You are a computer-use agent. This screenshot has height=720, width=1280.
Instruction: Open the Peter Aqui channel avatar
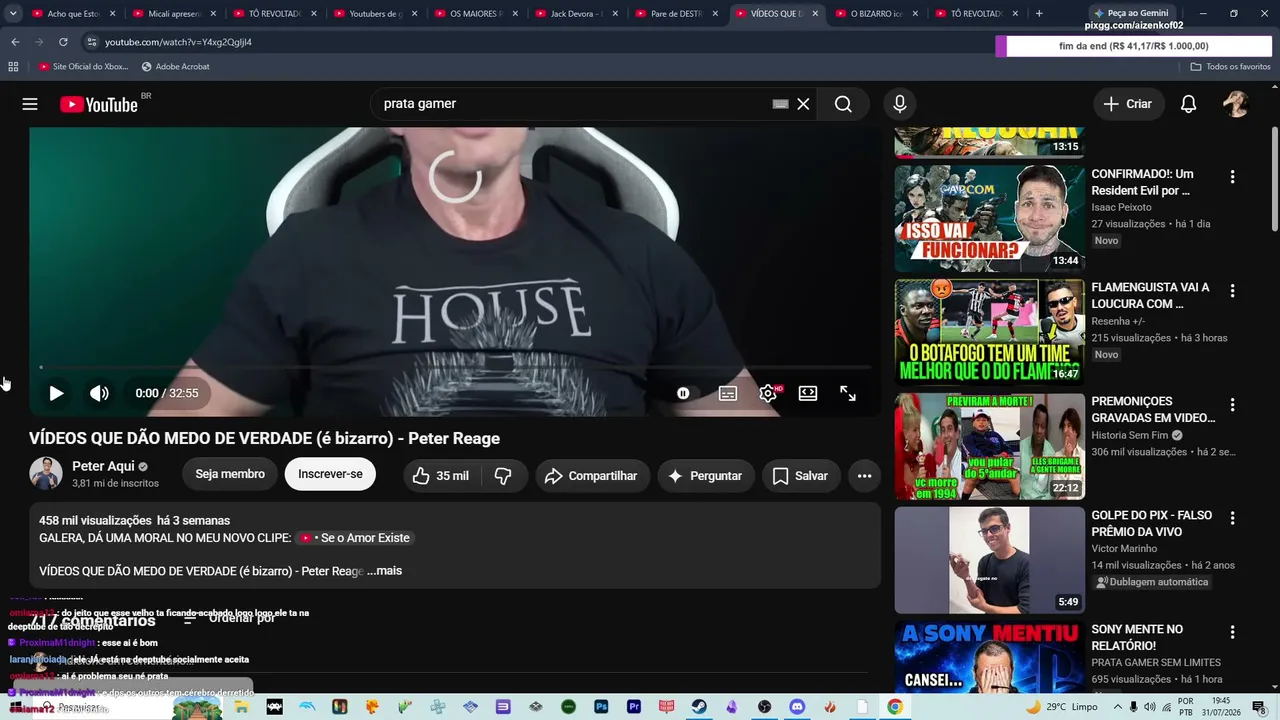[x=46, y=474]
